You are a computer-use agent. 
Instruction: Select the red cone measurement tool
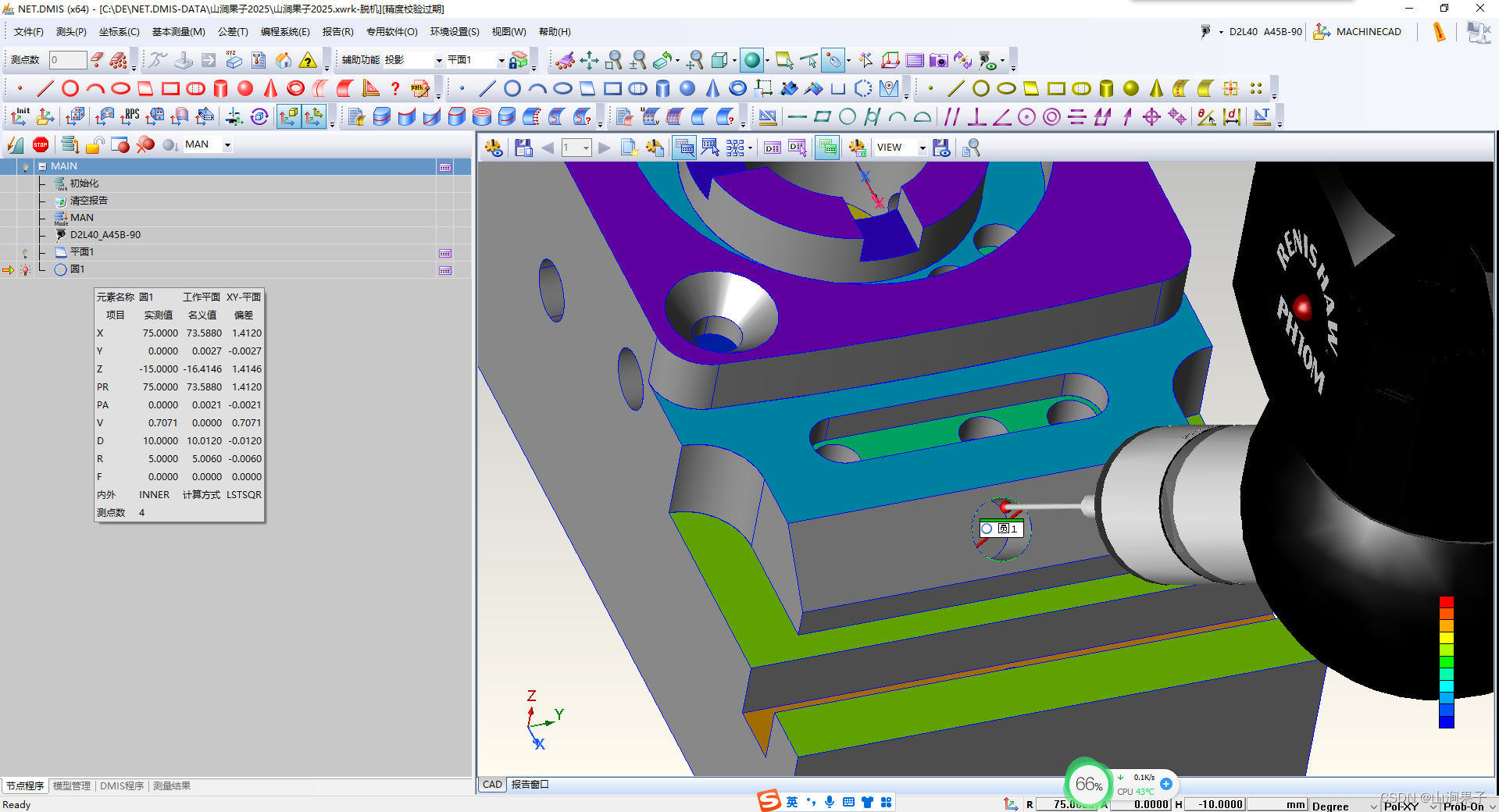point(270,88)
